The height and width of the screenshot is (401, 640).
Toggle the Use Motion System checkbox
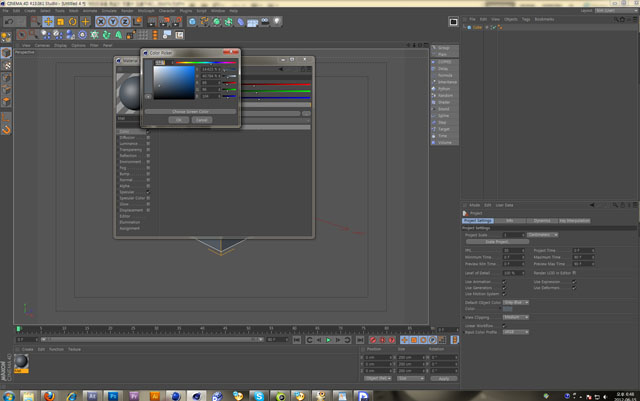point(504,294)
